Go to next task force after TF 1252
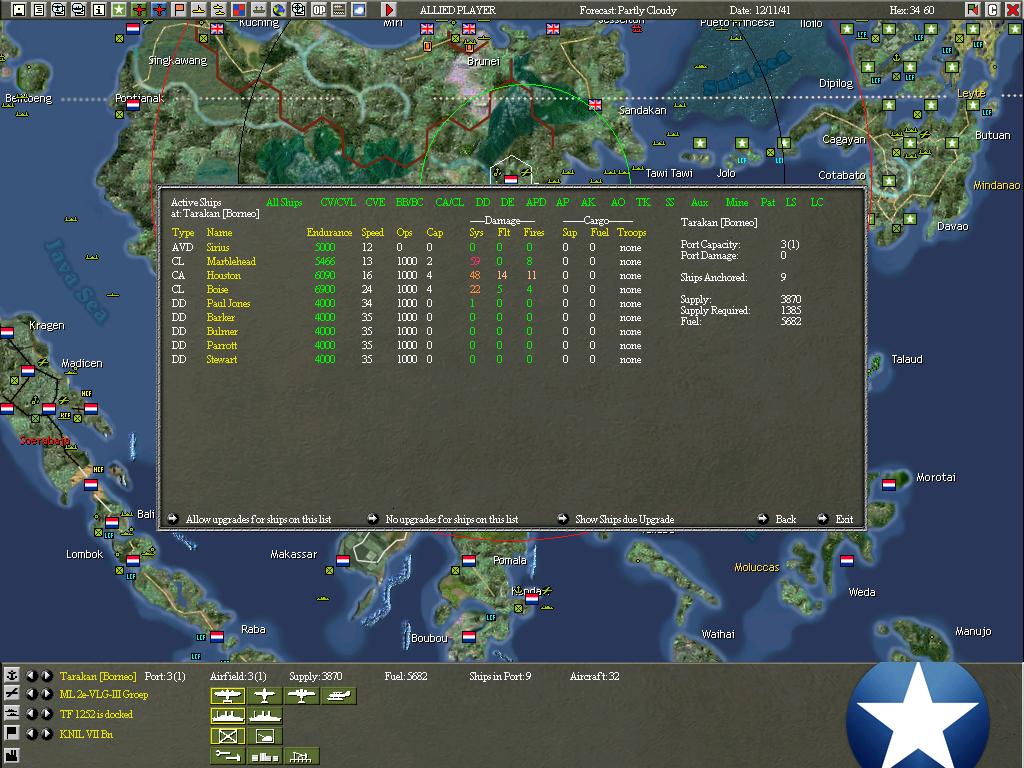The width and height of the screenshot is (1024, 768). (x=46, y=714)
